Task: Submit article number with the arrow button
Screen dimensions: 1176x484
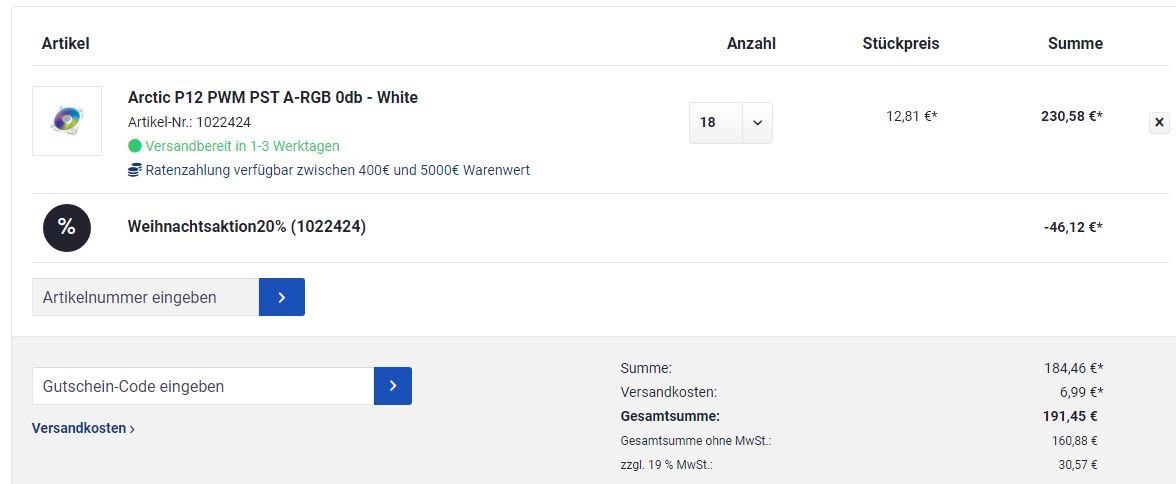Action: point(282,297)
